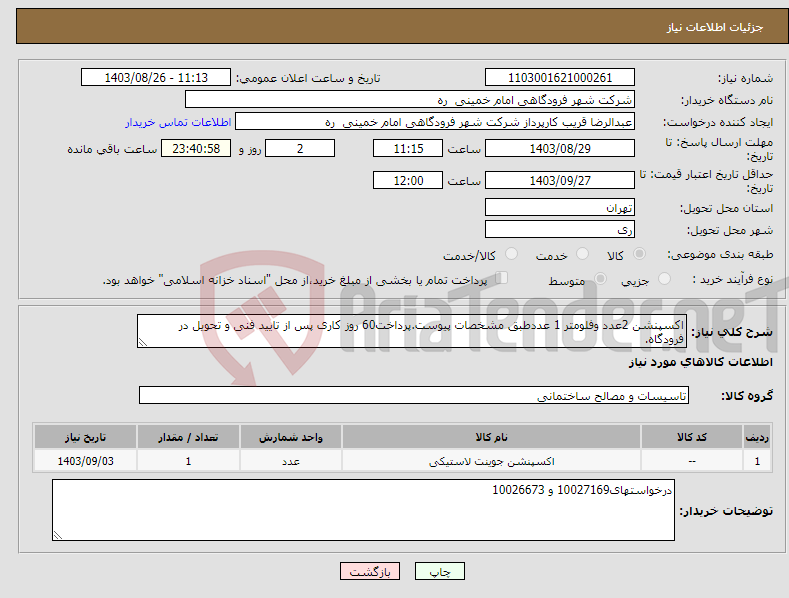Image resolution: width=789 pixels, height=598 pixels.
Task: Click the remaining days field showing 2
Action: click(x=300, y=148)
